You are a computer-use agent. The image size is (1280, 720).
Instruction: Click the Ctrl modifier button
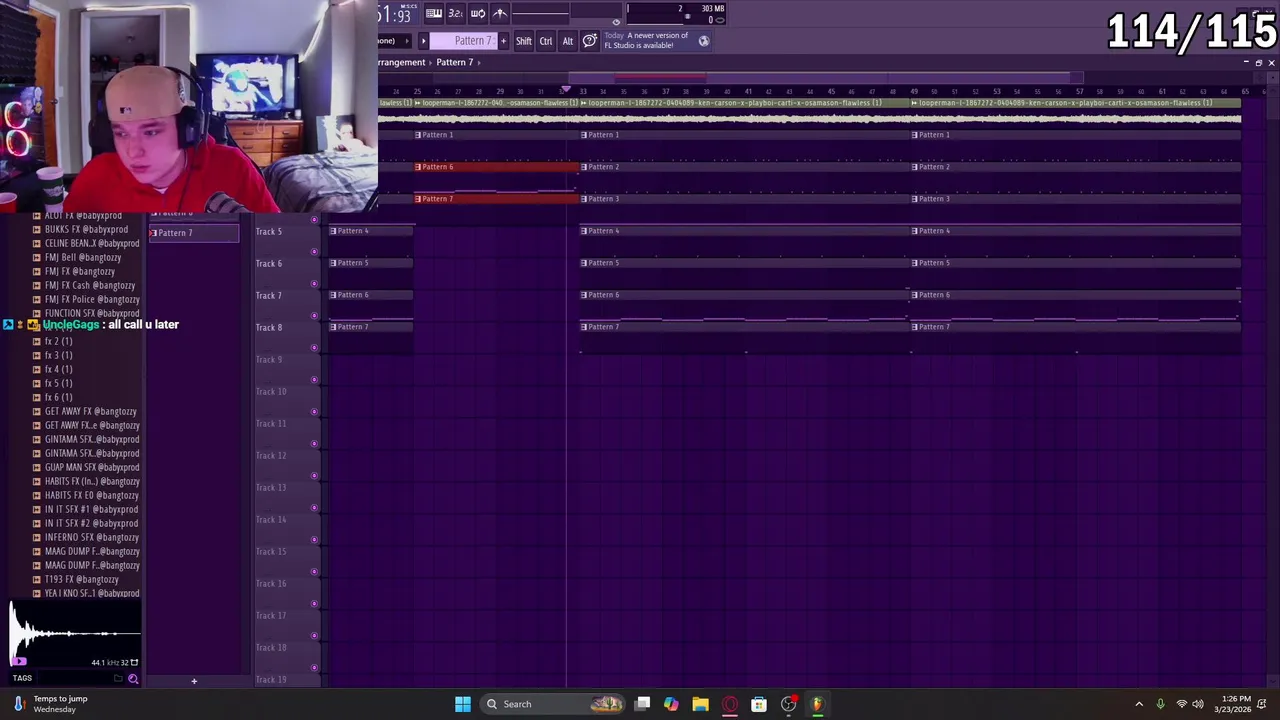546,41
